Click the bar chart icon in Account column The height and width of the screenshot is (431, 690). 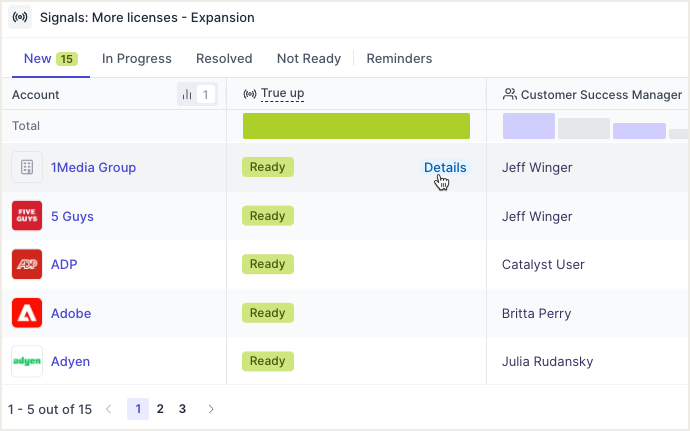click(187, 94)
